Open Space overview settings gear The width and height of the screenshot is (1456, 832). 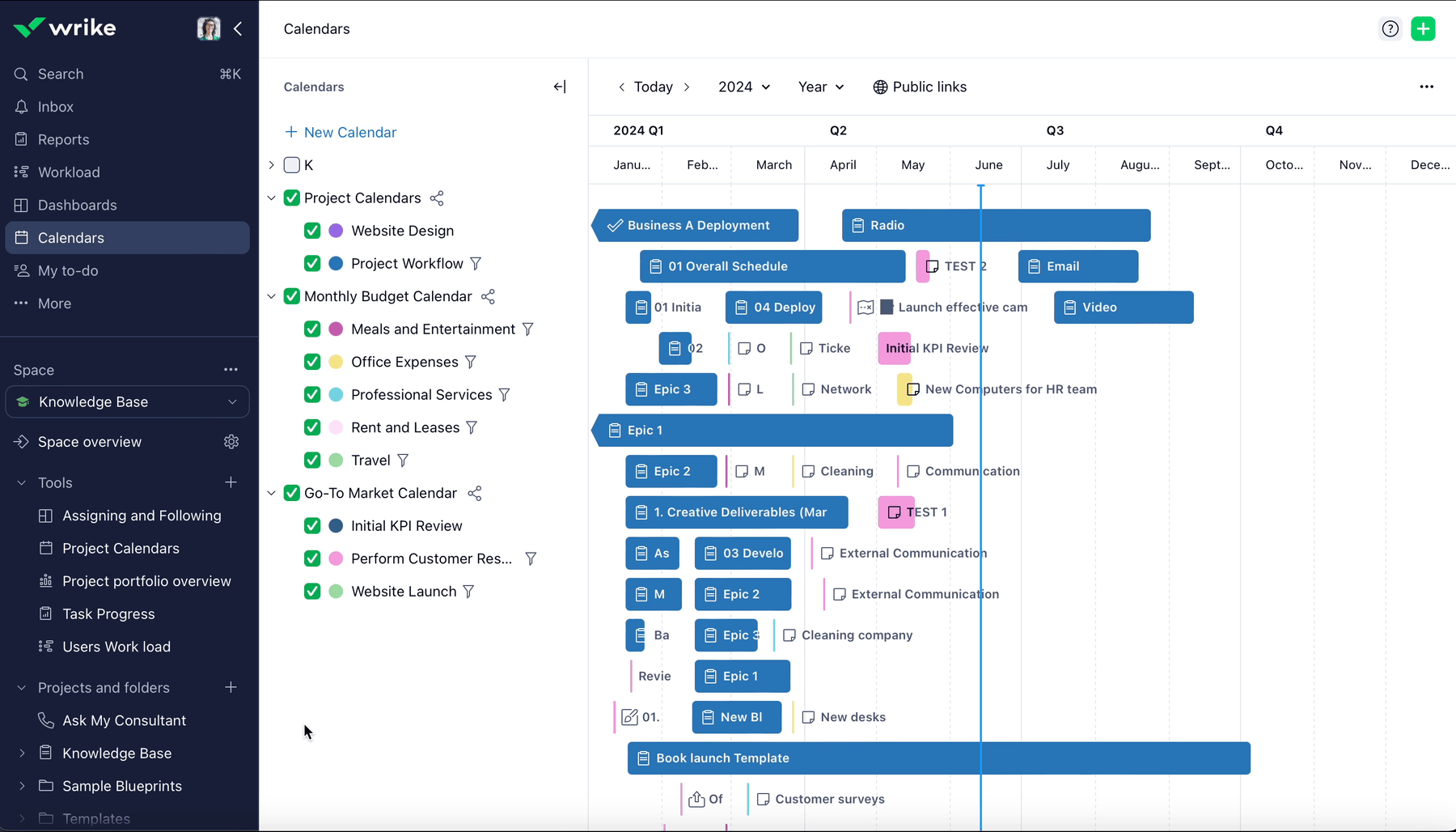click(231, 442)
